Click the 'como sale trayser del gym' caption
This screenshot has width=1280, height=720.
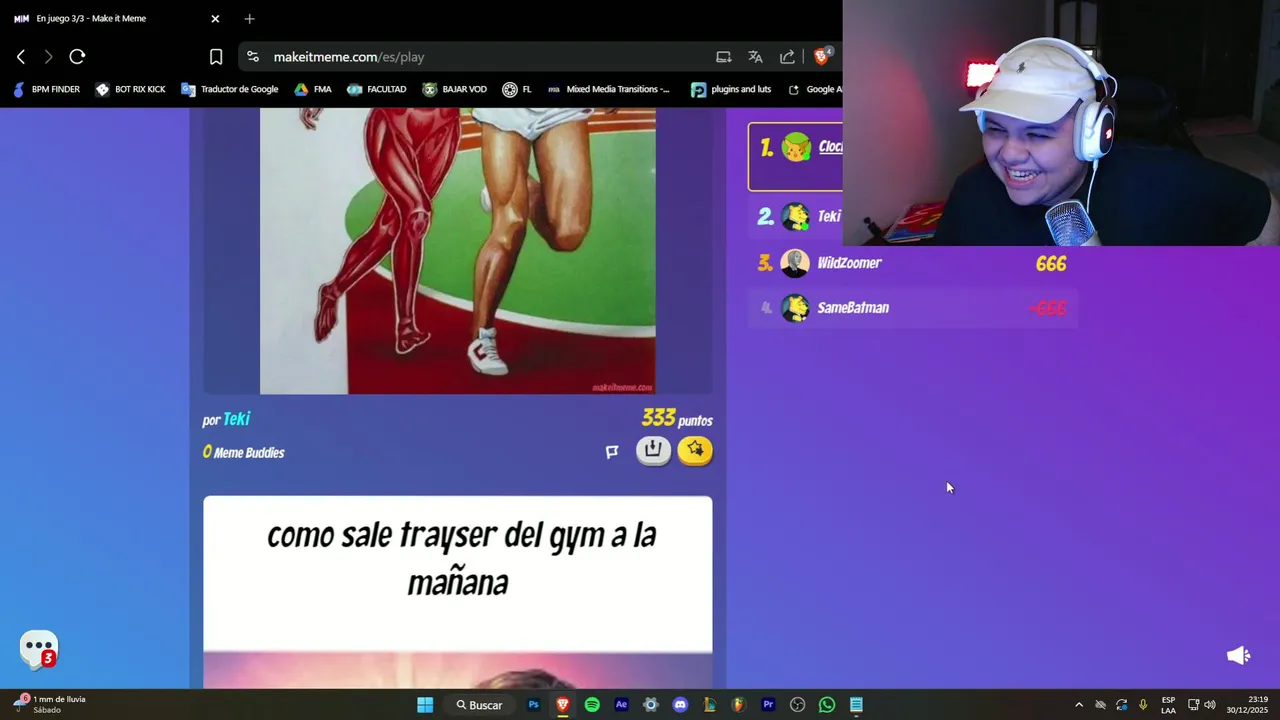coord(461,558)
